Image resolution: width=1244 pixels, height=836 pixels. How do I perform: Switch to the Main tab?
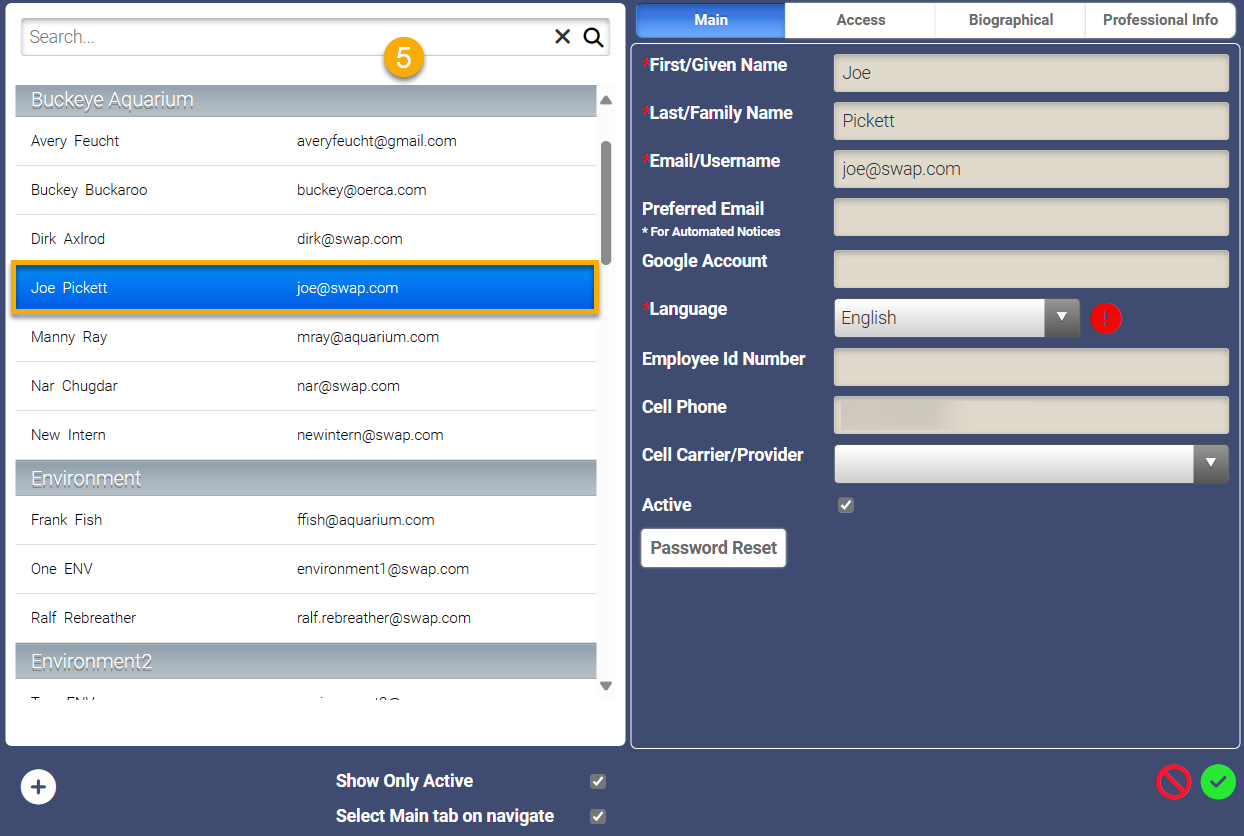tap(711, 20)
